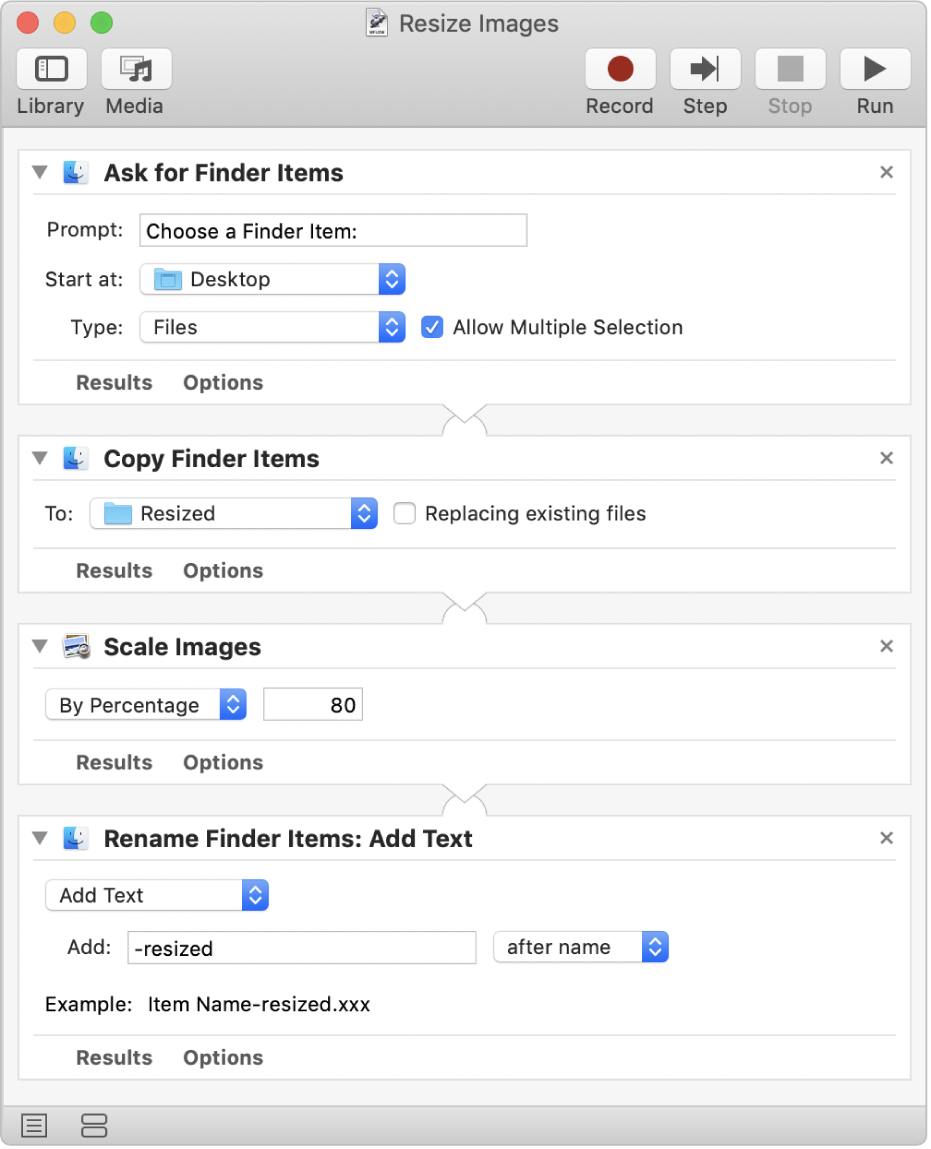Viewport: 931px width, 1149px height.
Task: Collapse the Ask for Finder Items action
Action: pos(39,172)
